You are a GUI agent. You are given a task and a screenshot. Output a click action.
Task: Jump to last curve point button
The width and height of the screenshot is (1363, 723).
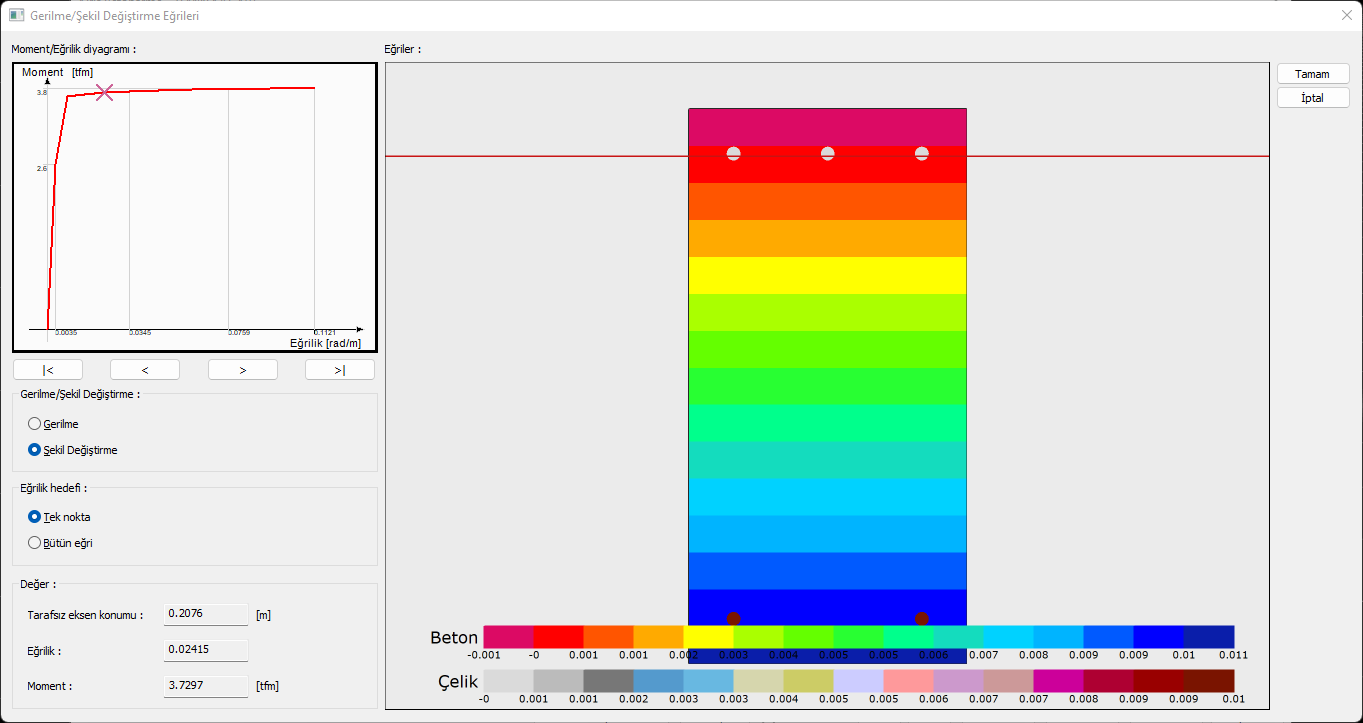coord(340,370)
